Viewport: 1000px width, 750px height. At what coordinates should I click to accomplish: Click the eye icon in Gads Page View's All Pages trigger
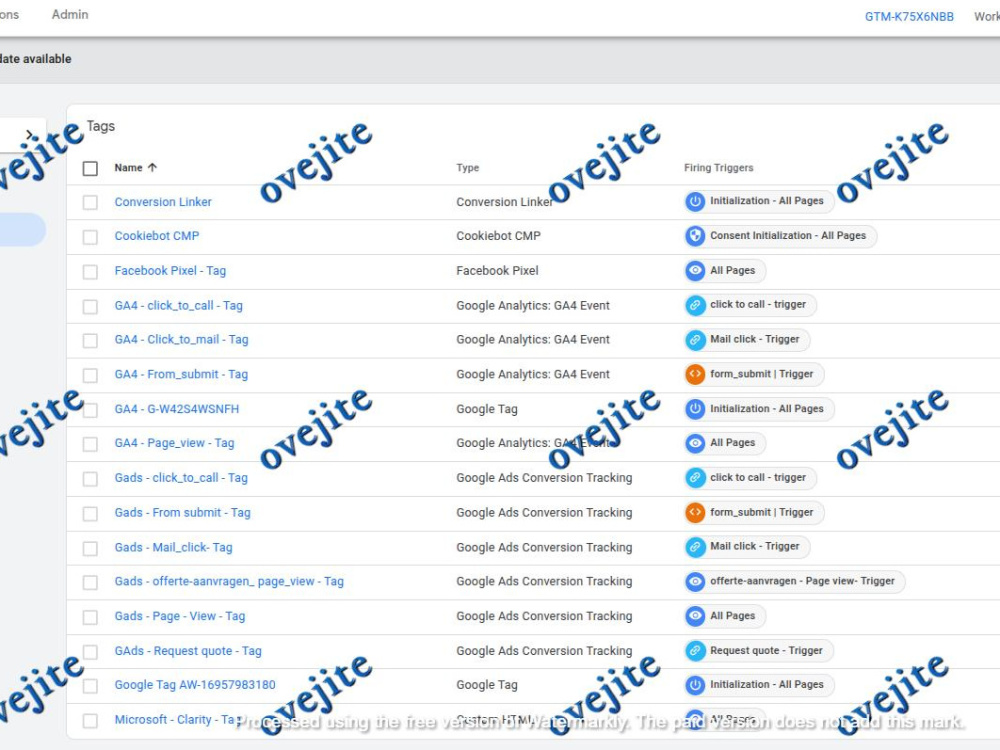coord(695,615)
